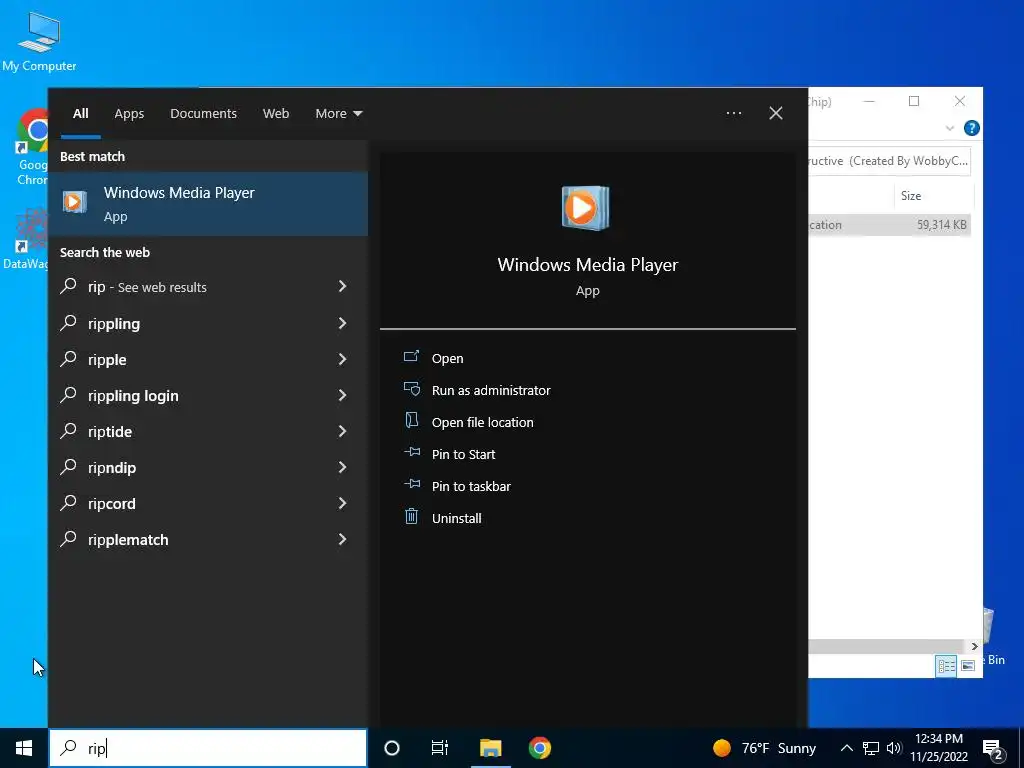The height and width of the screenshot is (768, 1024).
Task: Switch Explorer window to details view icon
Action: 946,666
